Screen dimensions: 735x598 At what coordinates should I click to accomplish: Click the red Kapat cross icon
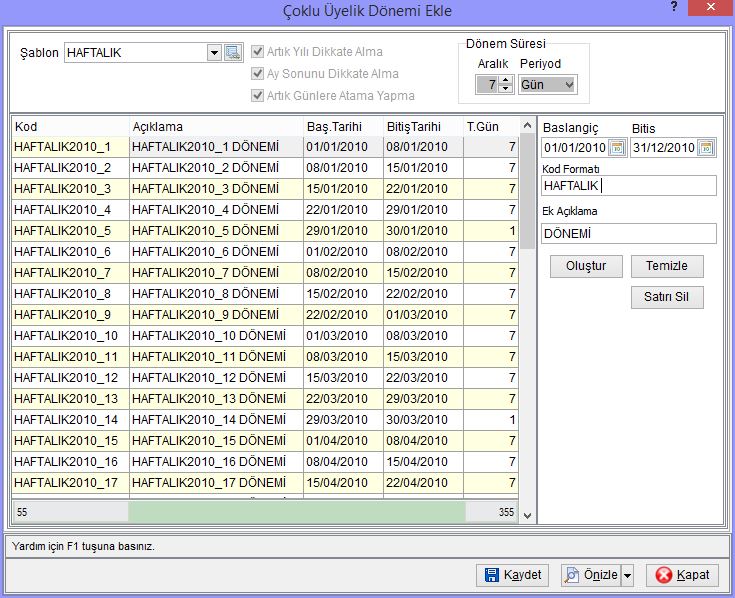[663, 575]
